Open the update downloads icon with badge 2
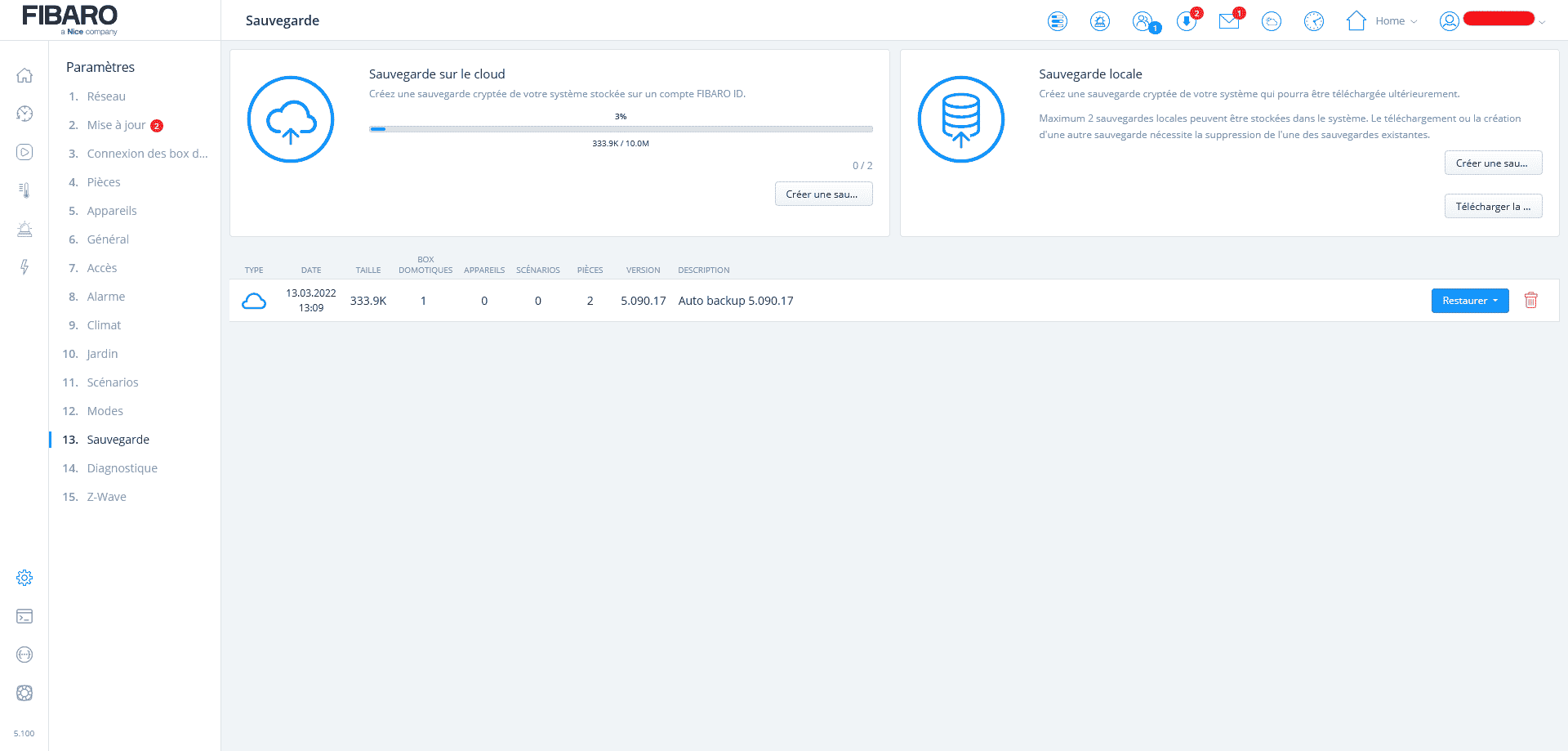Screen dimensions: 1568x751 coord(1187,21)
